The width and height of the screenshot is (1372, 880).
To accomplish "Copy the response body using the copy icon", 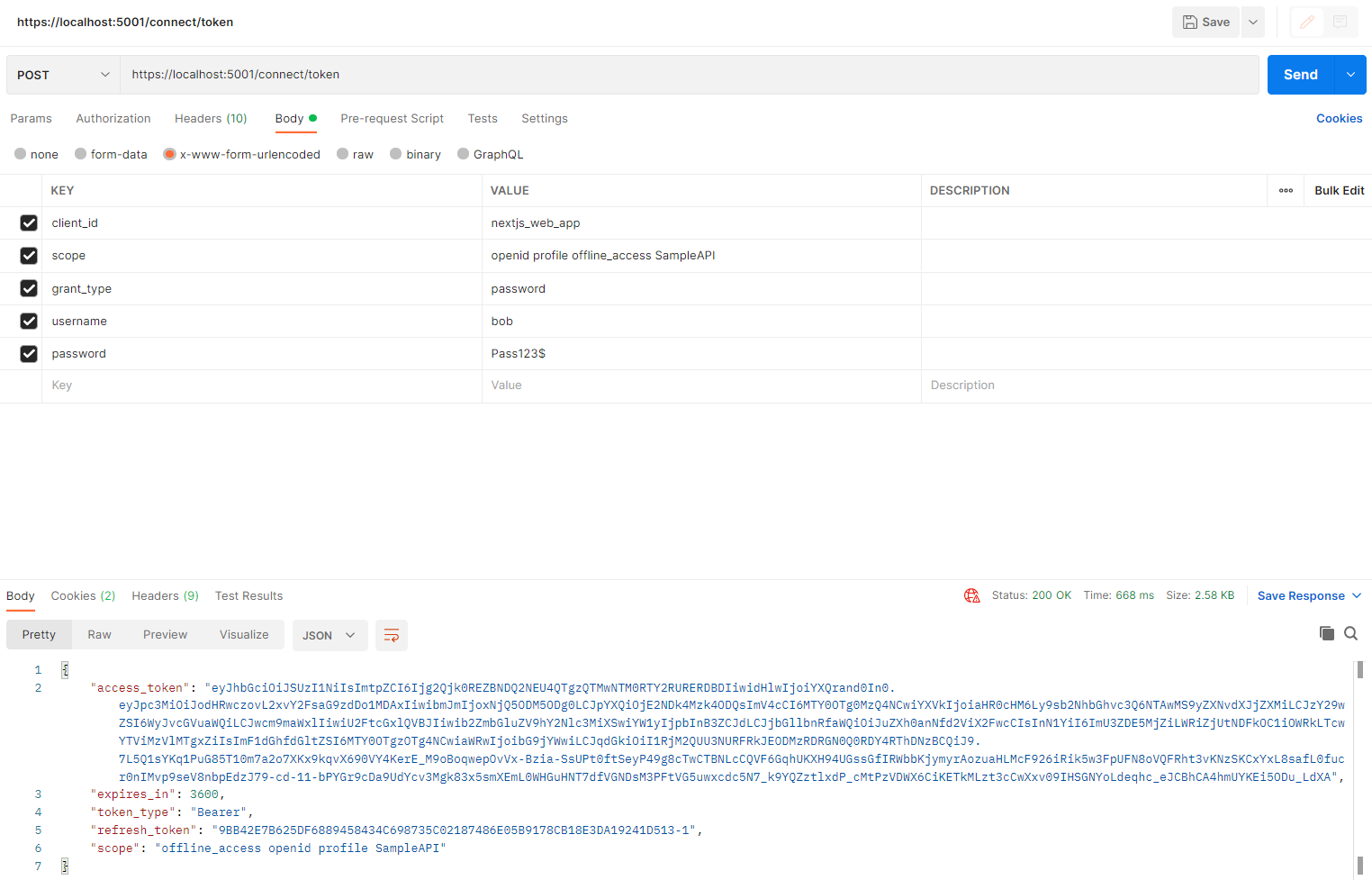I will 1326,633.
